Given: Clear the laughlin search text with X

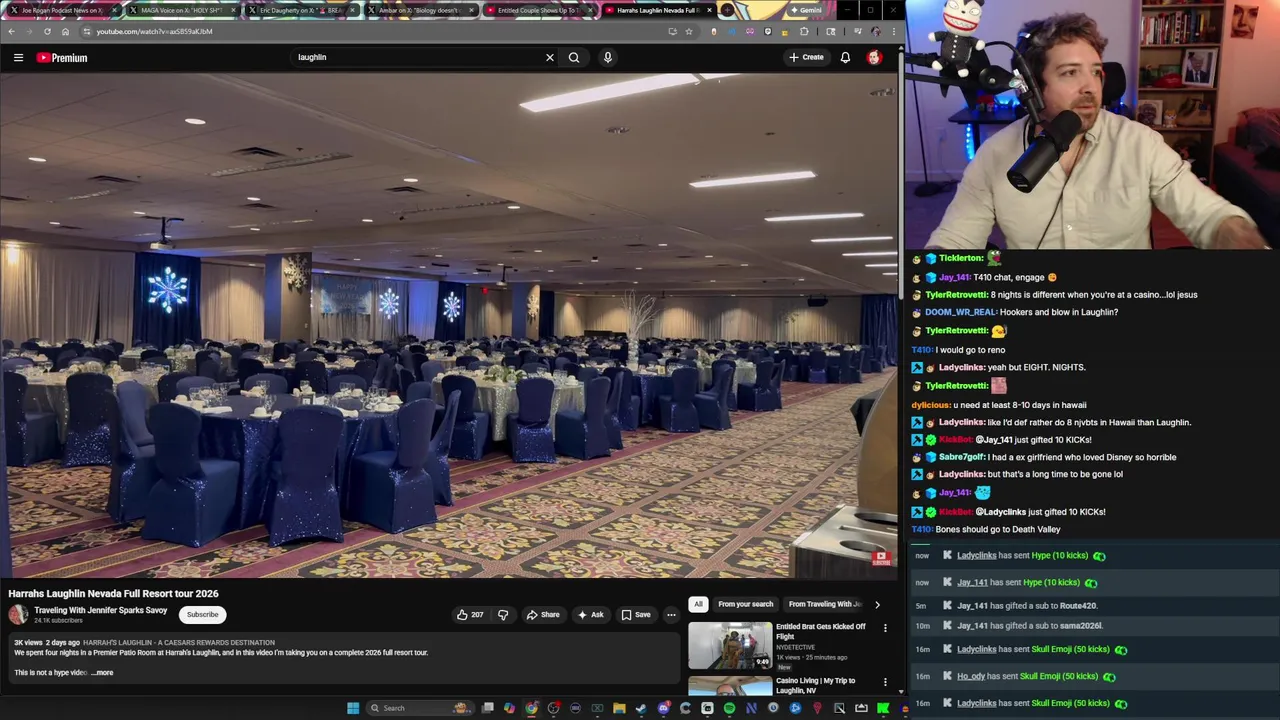Looking at the screenshot, I should coord(549,57).
